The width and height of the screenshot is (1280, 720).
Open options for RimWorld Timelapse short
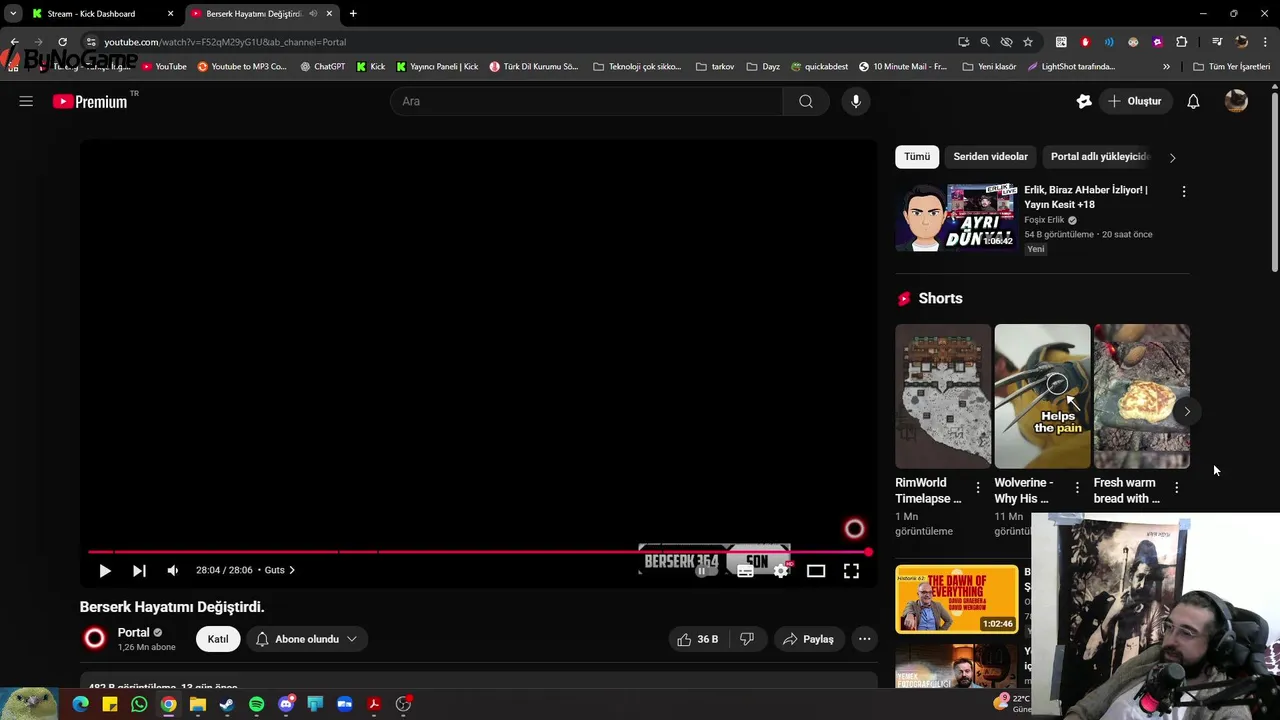(978, 487)
